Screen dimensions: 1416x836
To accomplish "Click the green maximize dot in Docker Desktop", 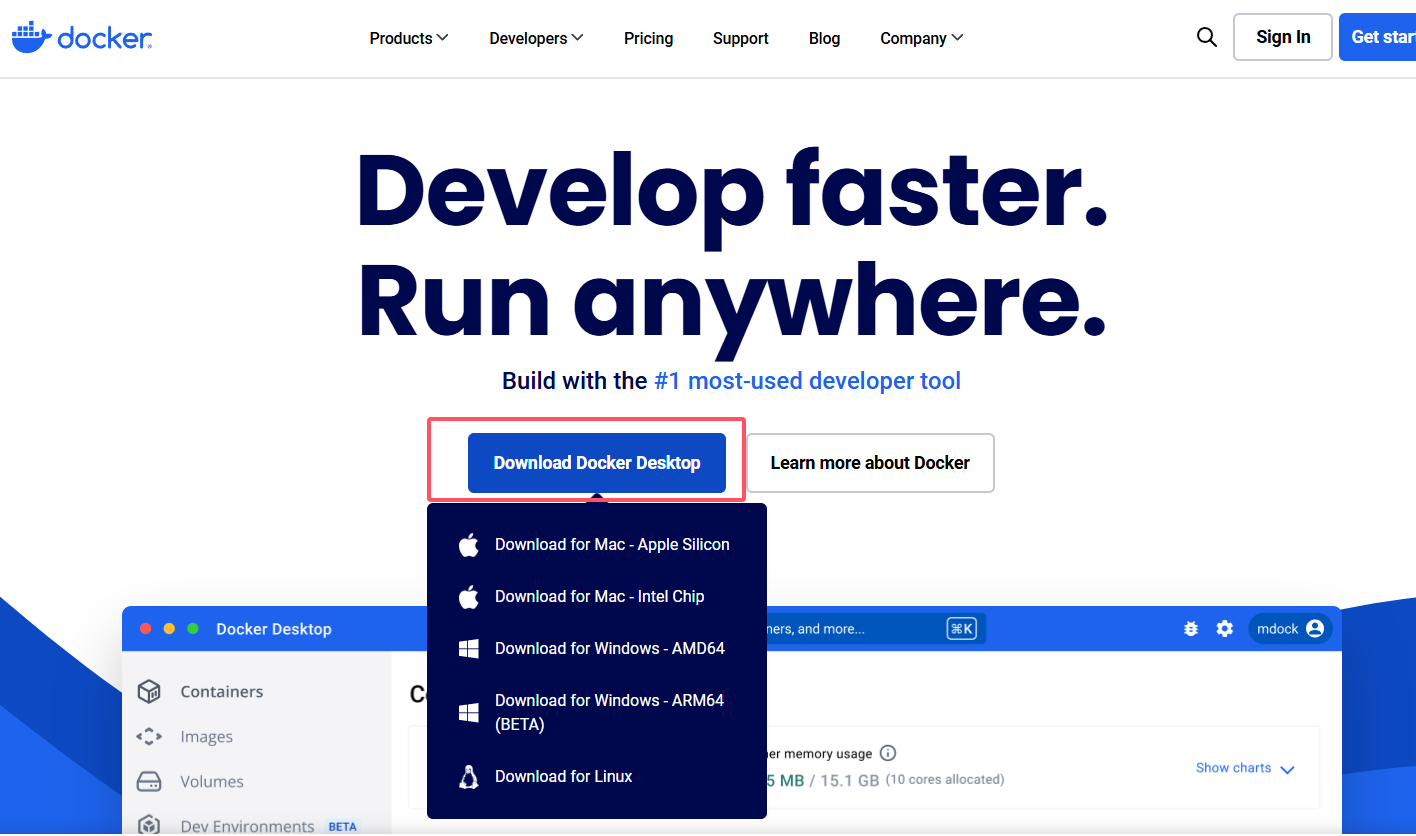I will click(193, 629).
